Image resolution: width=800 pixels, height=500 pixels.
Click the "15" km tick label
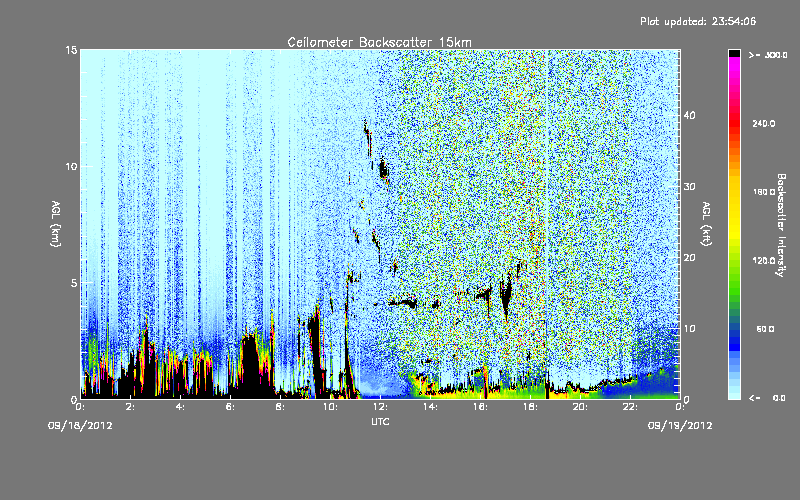pyautogui.click(x=71, y=50)
